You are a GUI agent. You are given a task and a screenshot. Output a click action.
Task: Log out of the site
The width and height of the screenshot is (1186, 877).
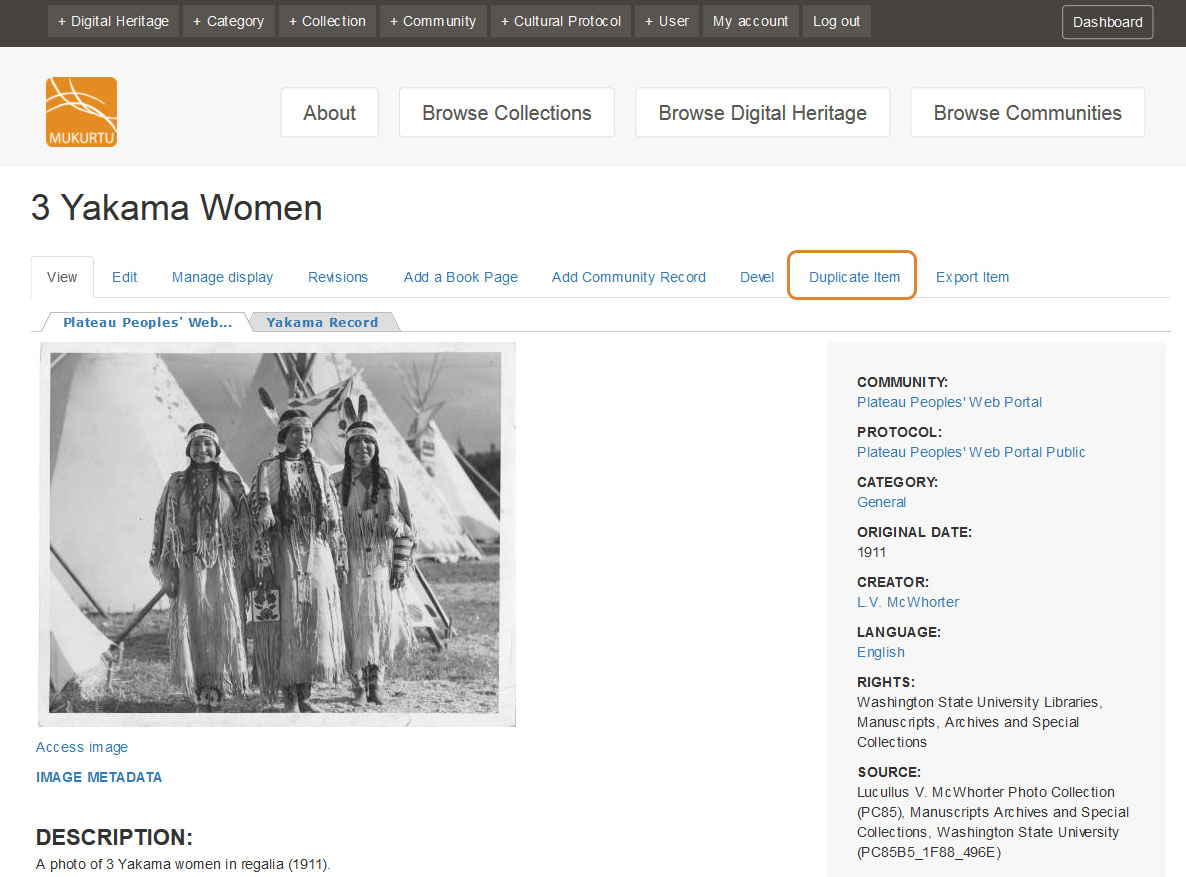coord(837,21)
